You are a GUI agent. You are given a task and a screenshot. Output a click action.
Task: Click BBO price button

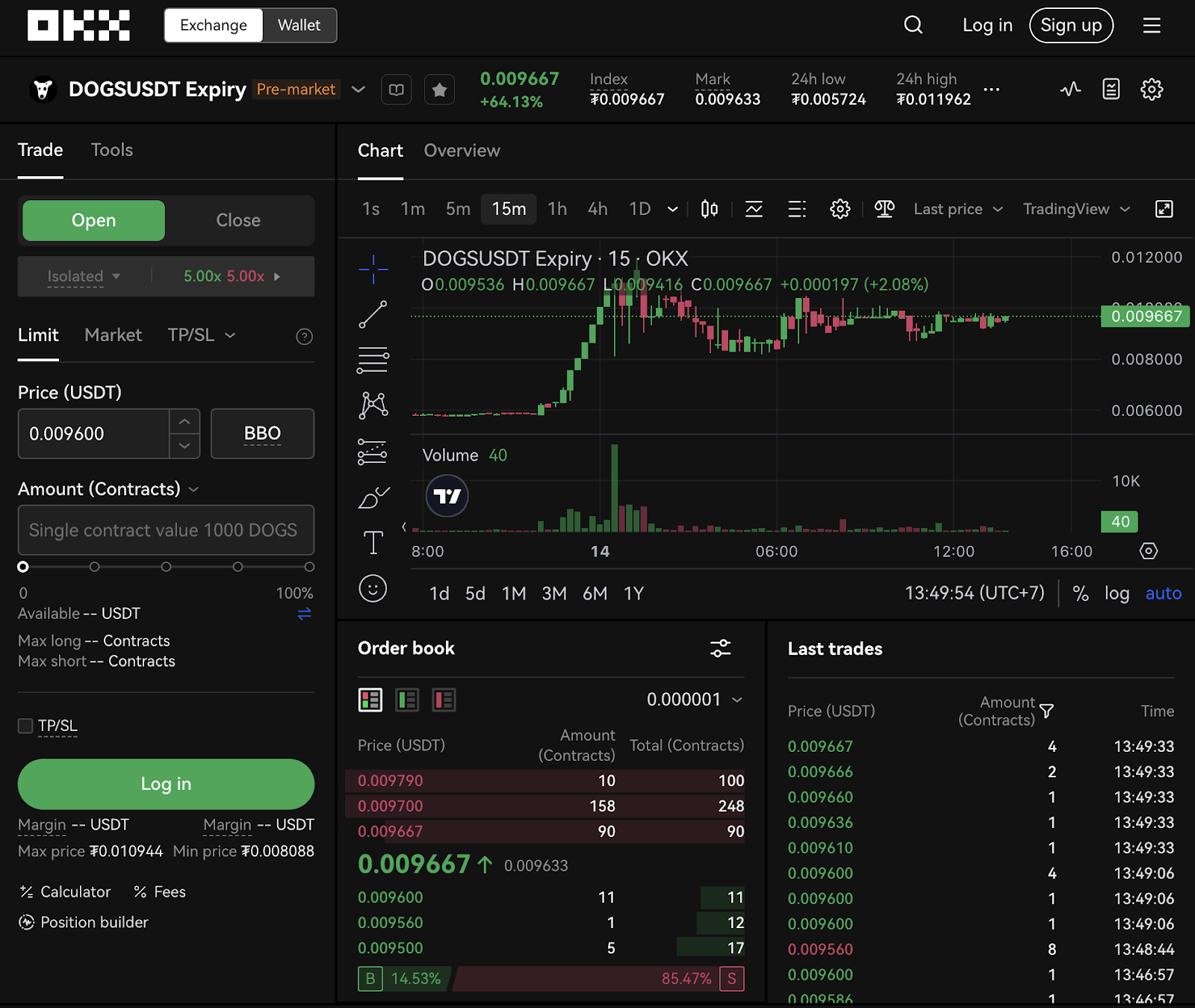point(262,433)
